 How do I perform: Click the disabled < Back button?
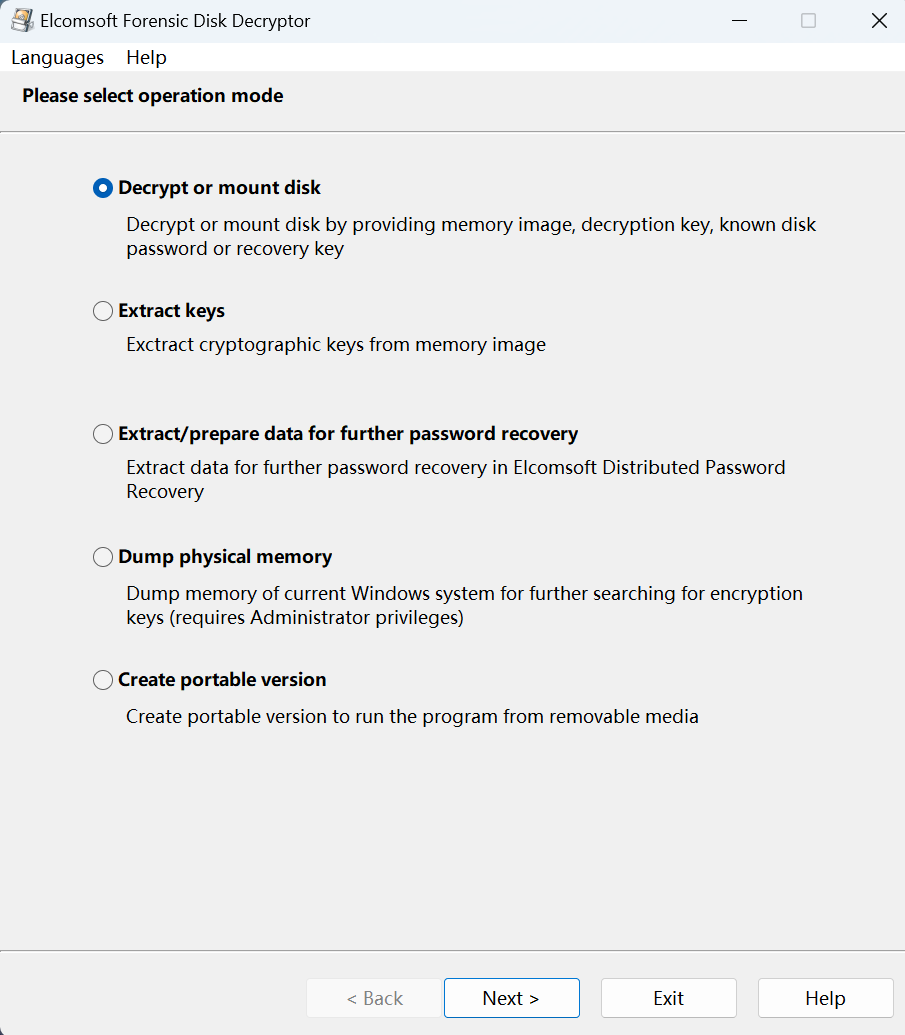(x=374, y=998)
